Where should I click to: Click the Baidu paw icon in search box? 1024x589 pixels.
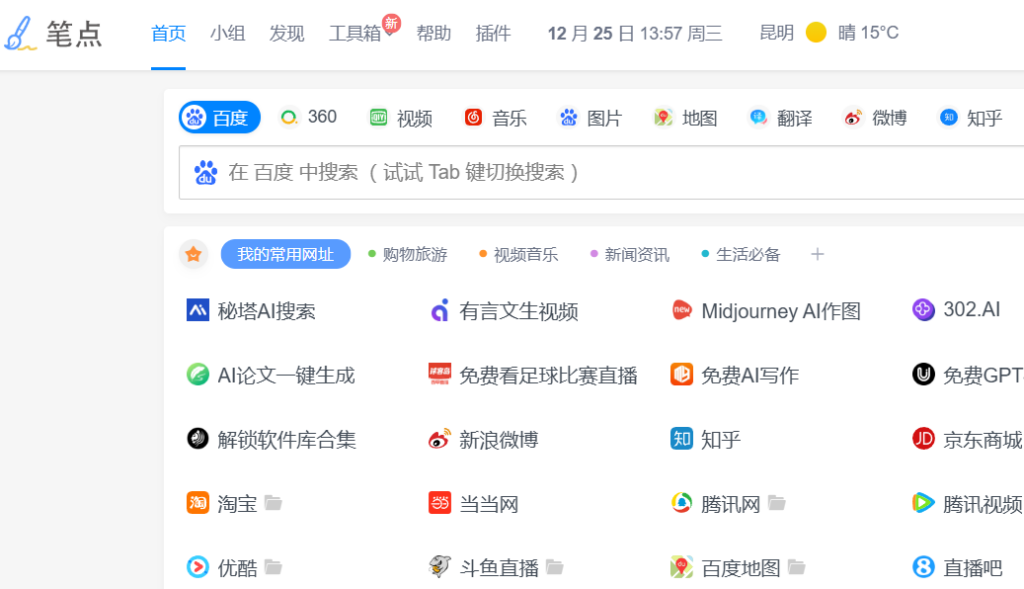(x=205, y=173)
